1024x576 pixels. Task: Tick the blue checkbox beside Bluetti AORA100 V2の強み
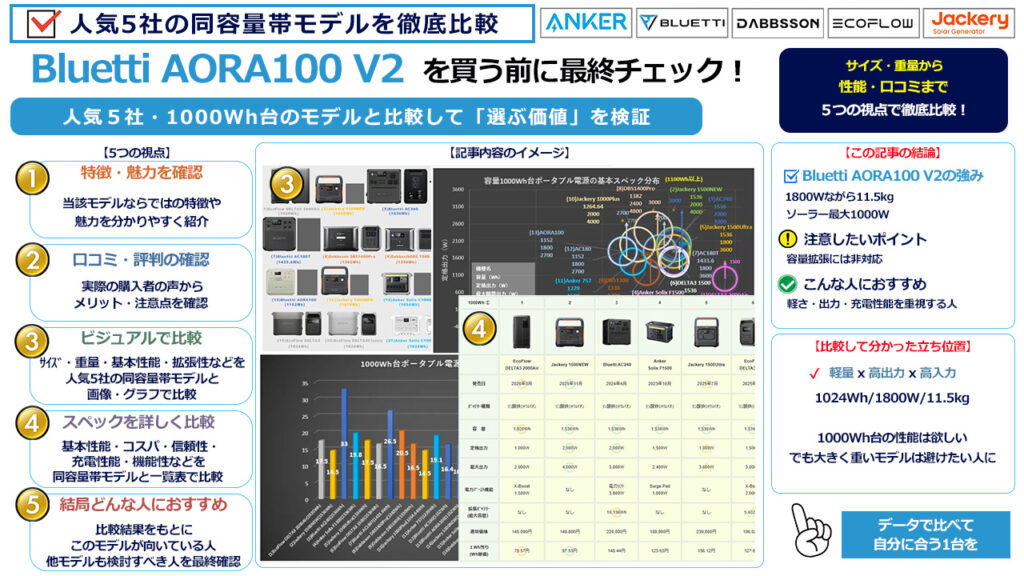click(x=790, y=176)
